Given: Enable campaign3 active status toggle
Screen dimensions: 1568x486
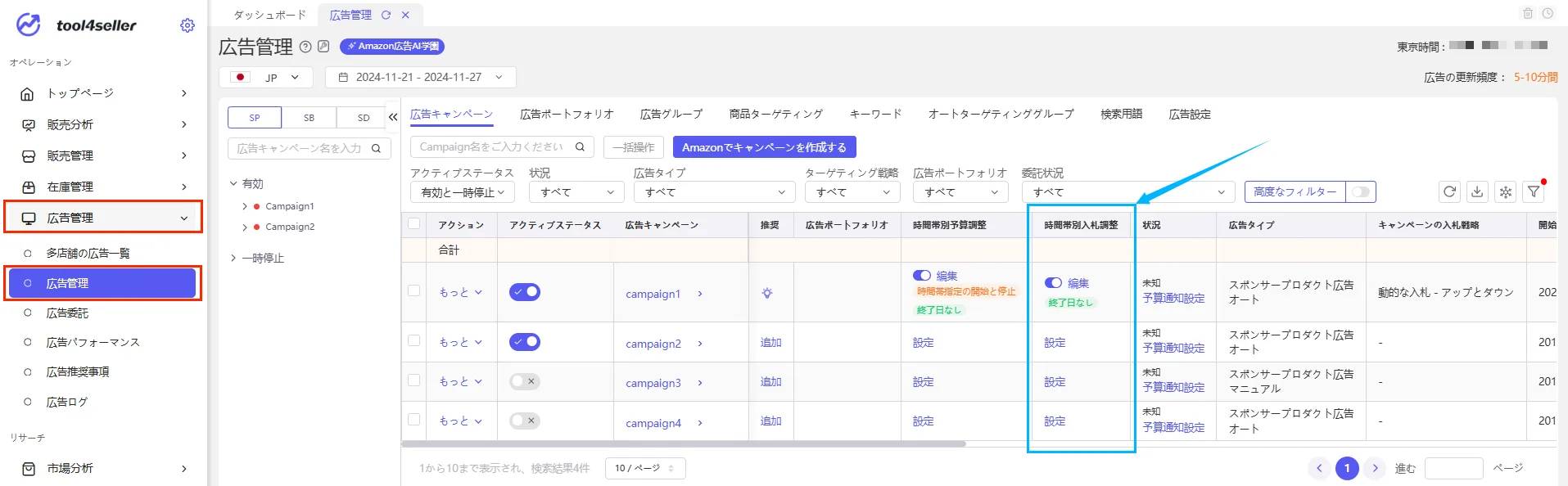Looking at the screenshot, I should (525, 381).
